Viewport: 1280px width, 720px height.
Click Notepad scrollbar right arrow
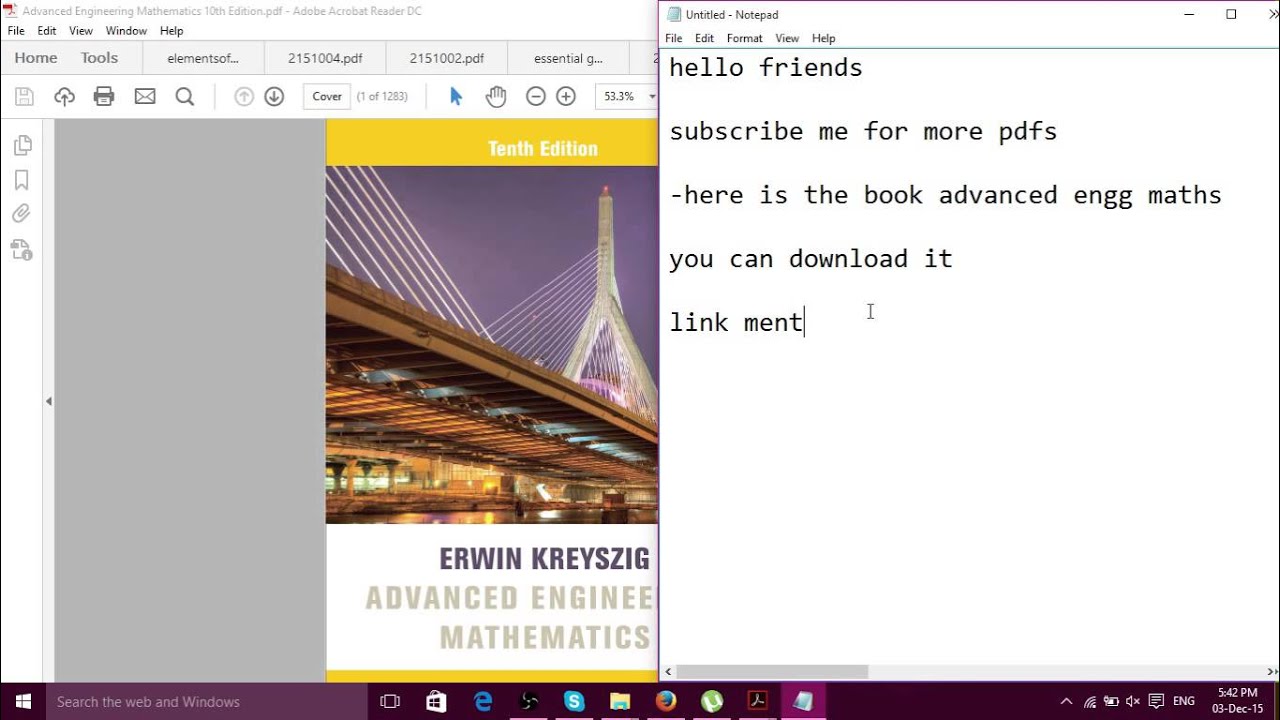point(1271,672)
